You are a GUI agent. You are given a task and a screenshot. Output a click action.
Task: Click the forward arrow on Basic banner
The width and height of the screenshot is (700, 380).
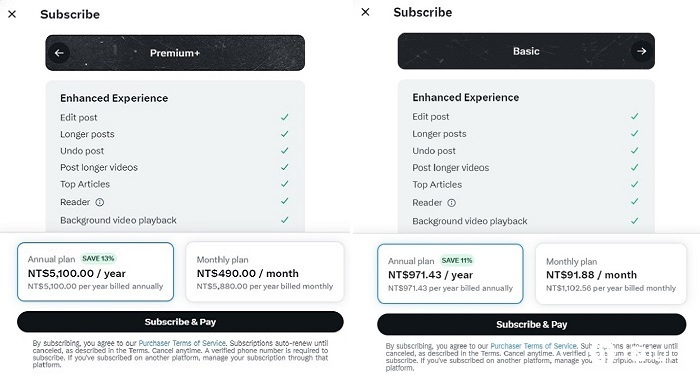(x=641, y=51)
